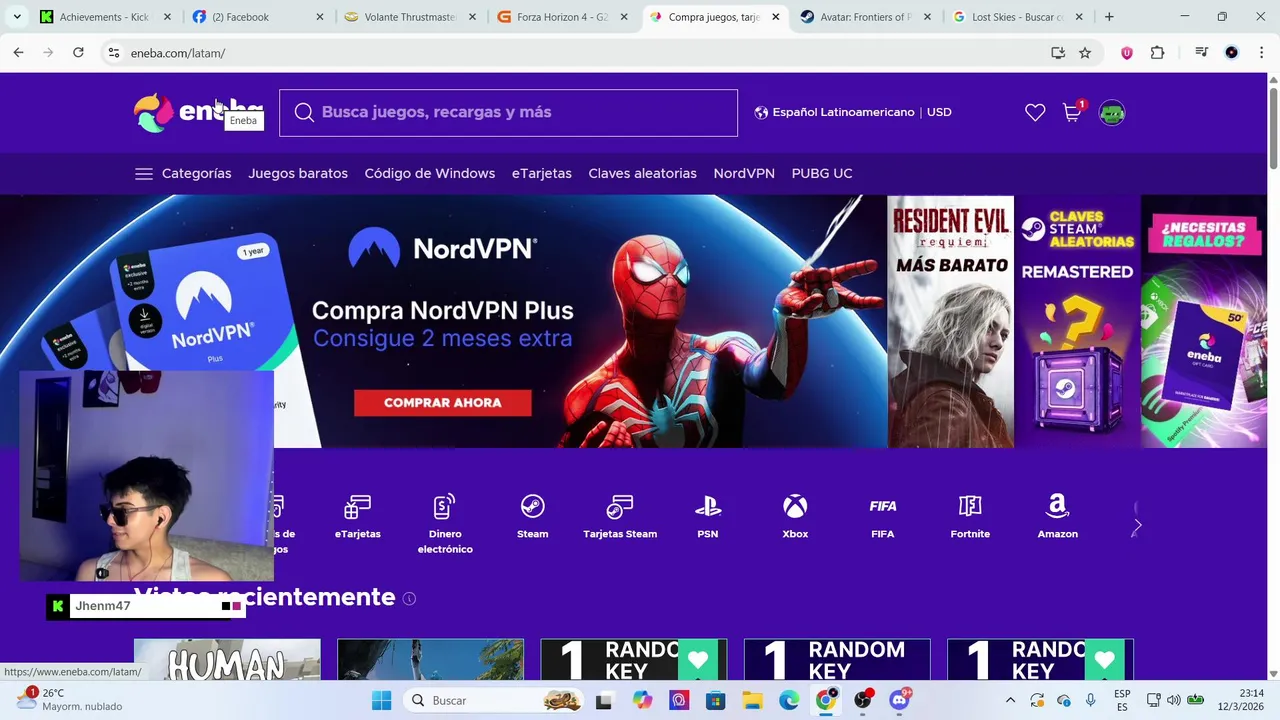Open the Chrome profile avatar

[x=1232, y=53]
